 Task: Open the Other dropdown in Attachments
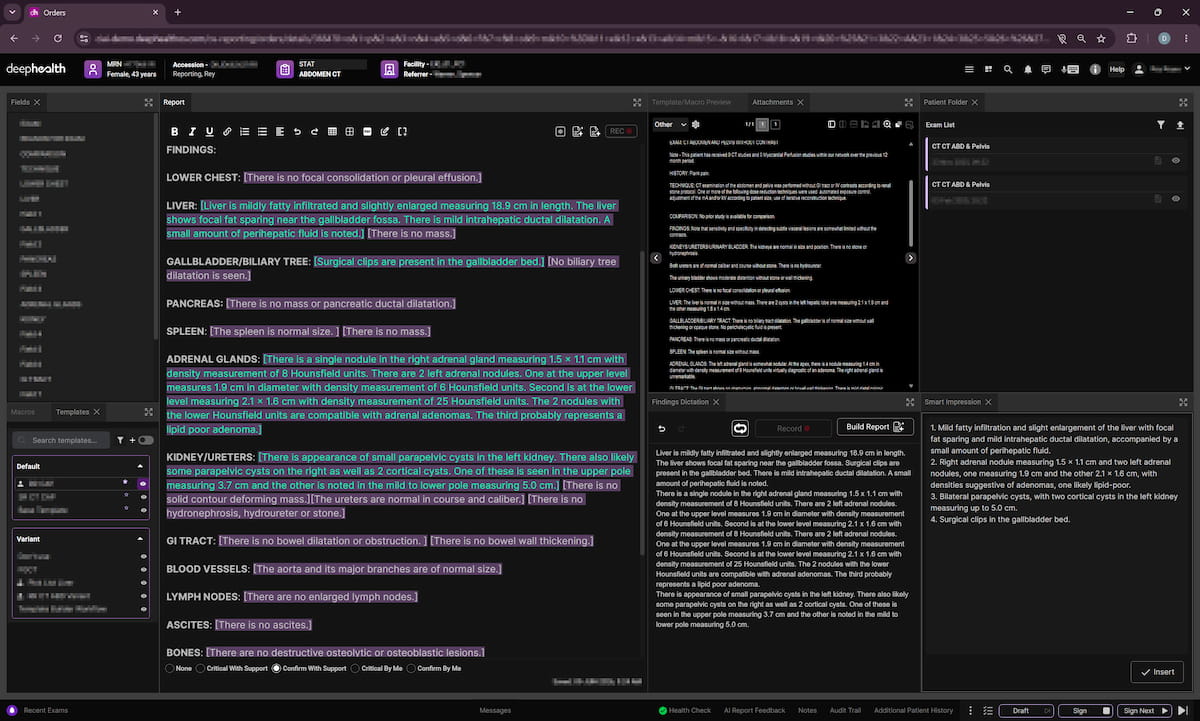point(669,124)
